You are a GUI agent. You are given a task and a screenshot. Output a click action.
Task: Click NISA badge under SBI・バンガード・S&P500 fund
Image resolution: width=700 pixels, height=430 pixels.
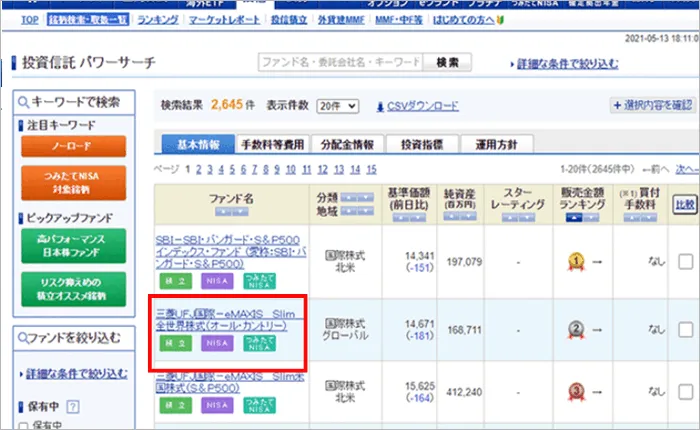click(217, 281)
